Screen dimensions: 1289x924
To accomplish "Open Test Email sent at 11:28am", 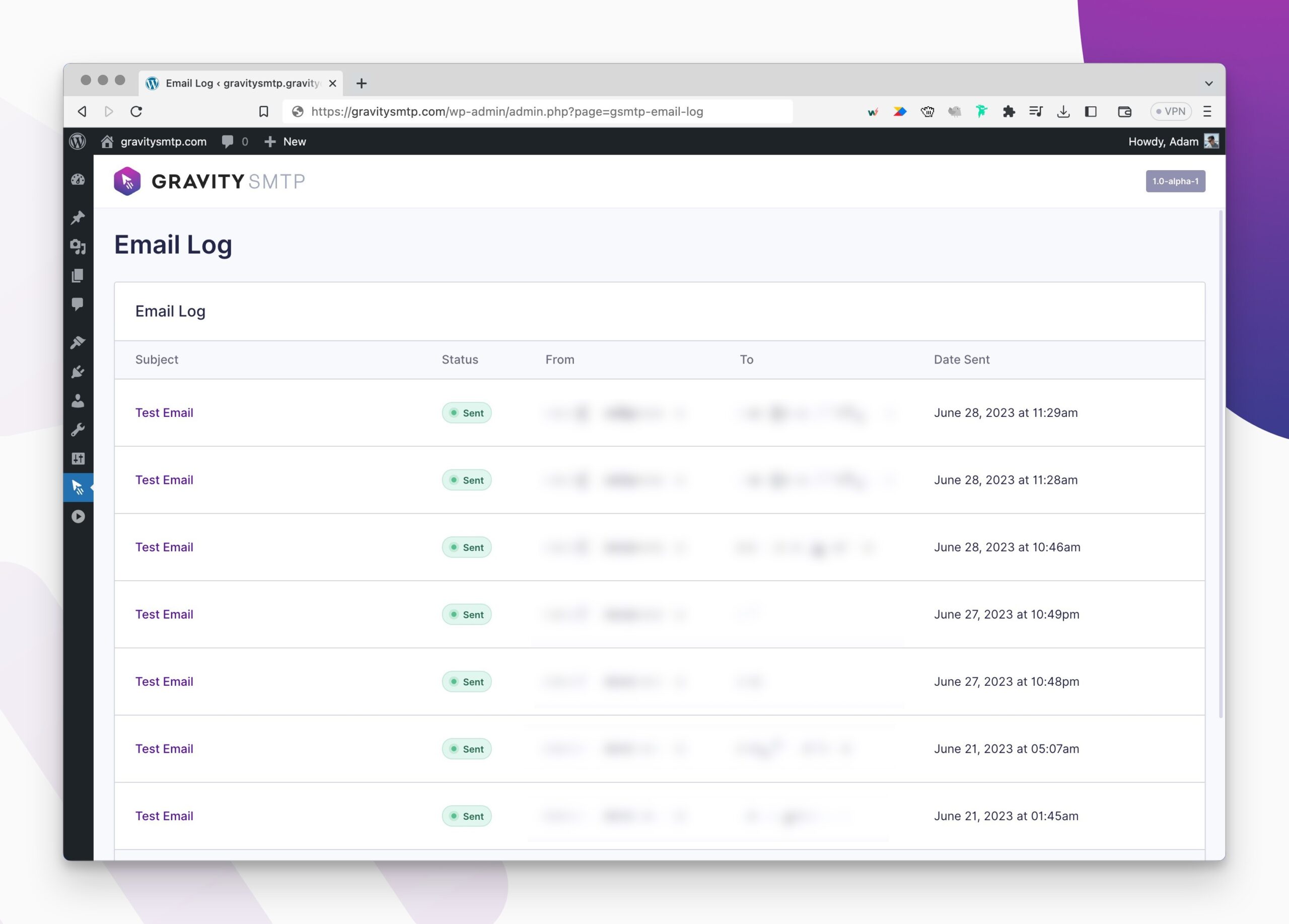I will click(164, 479).
